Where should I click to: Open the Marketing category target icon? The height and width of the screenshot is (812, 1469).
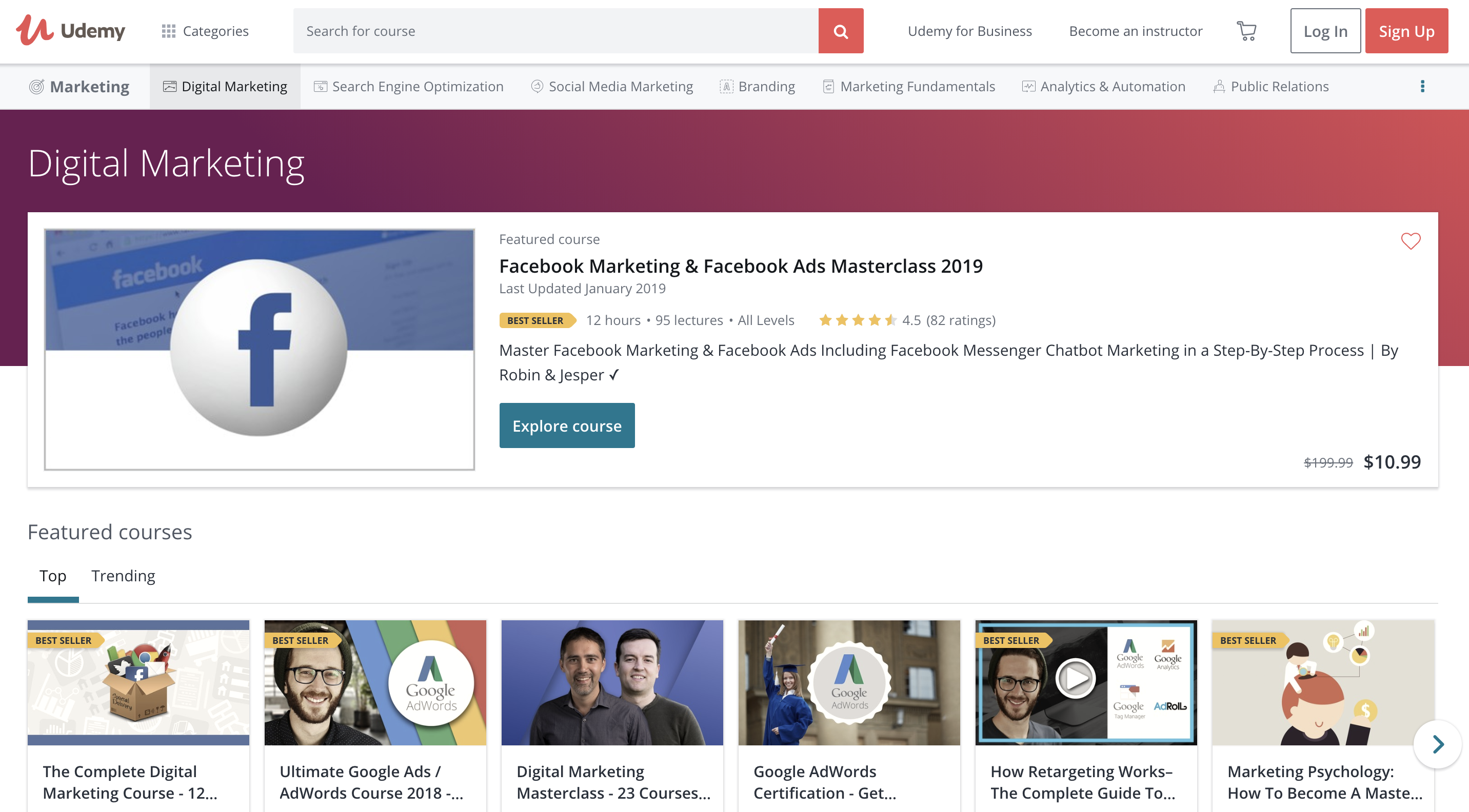36,86
